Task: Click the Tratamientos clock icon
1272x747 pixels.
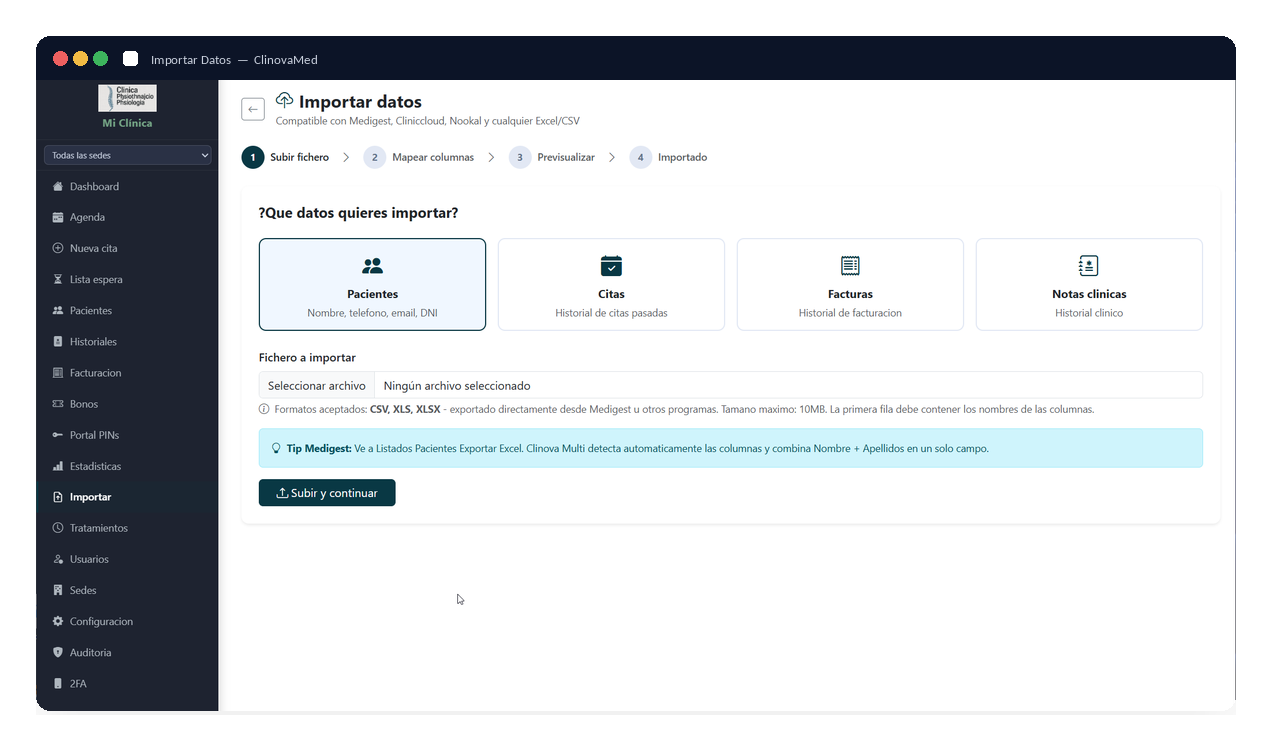Action: pos(58,528)
